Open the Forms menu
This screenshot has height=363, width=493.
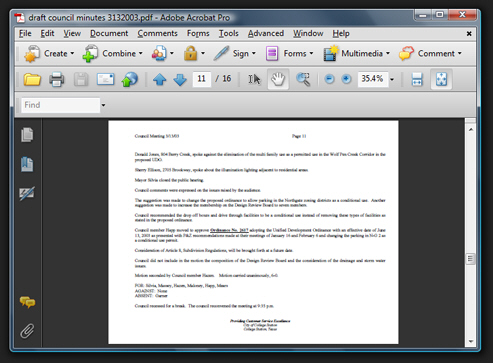click(198, 33)
